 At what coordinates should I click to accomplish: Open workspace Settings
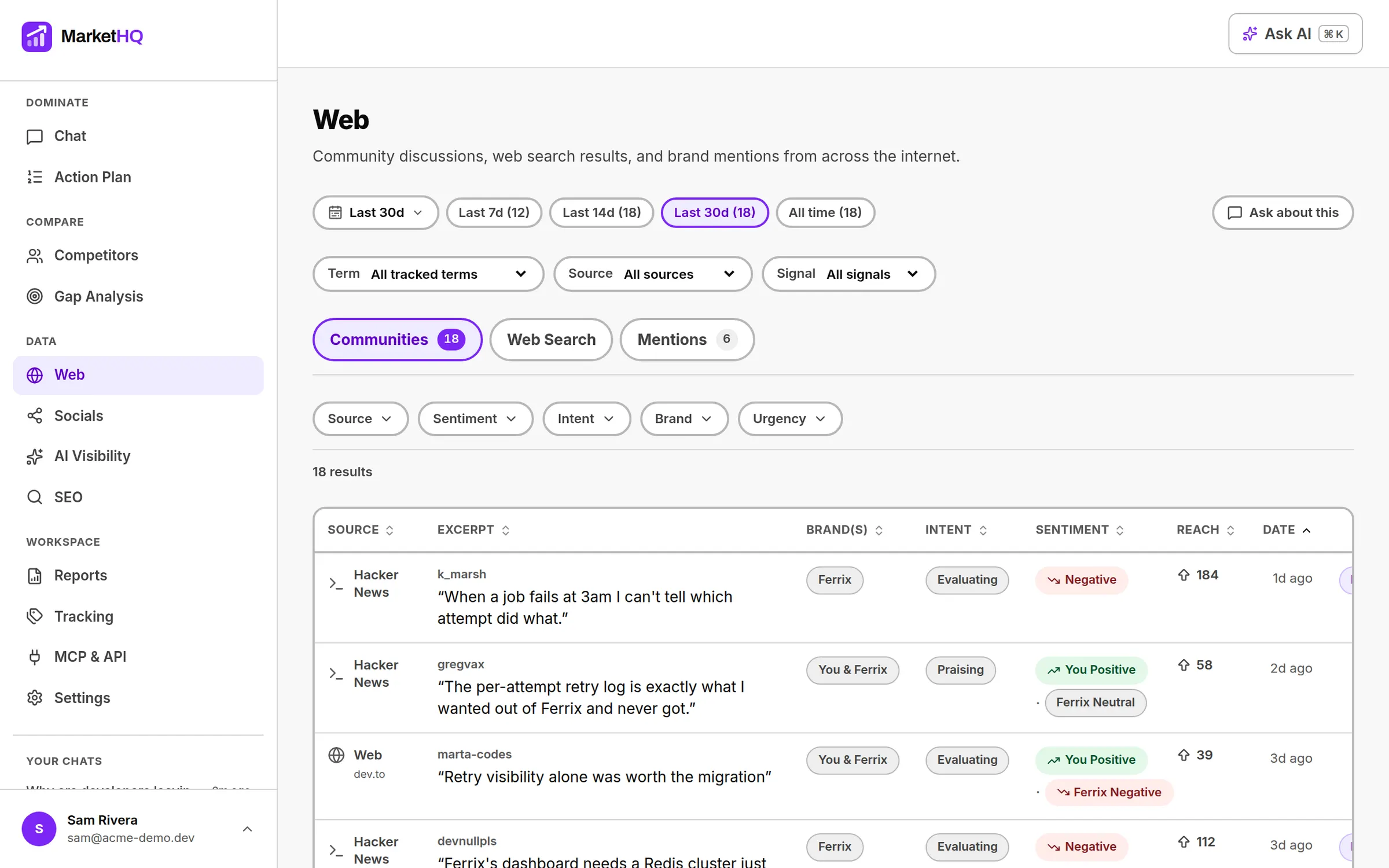coord(138,698)
